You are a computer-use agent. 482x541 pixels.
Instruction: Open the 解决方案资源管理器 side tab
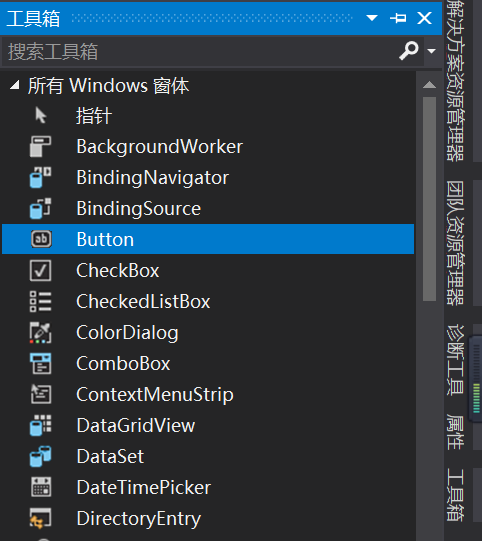click(455, 81)
